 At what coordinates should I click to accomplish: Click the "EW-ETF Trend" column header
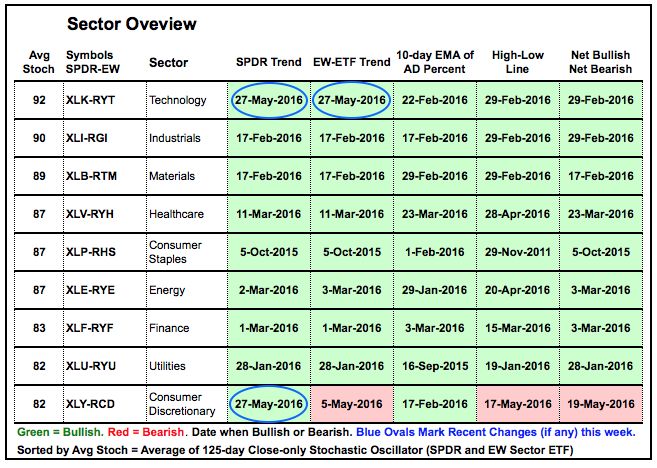(352, 62)
